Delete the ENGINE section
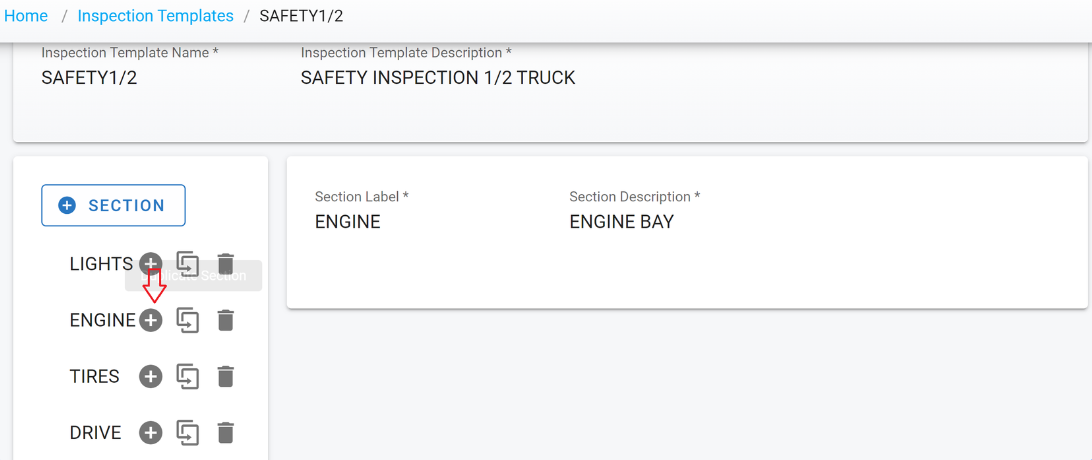This screenshot has height=460, width=1092. 226,320
